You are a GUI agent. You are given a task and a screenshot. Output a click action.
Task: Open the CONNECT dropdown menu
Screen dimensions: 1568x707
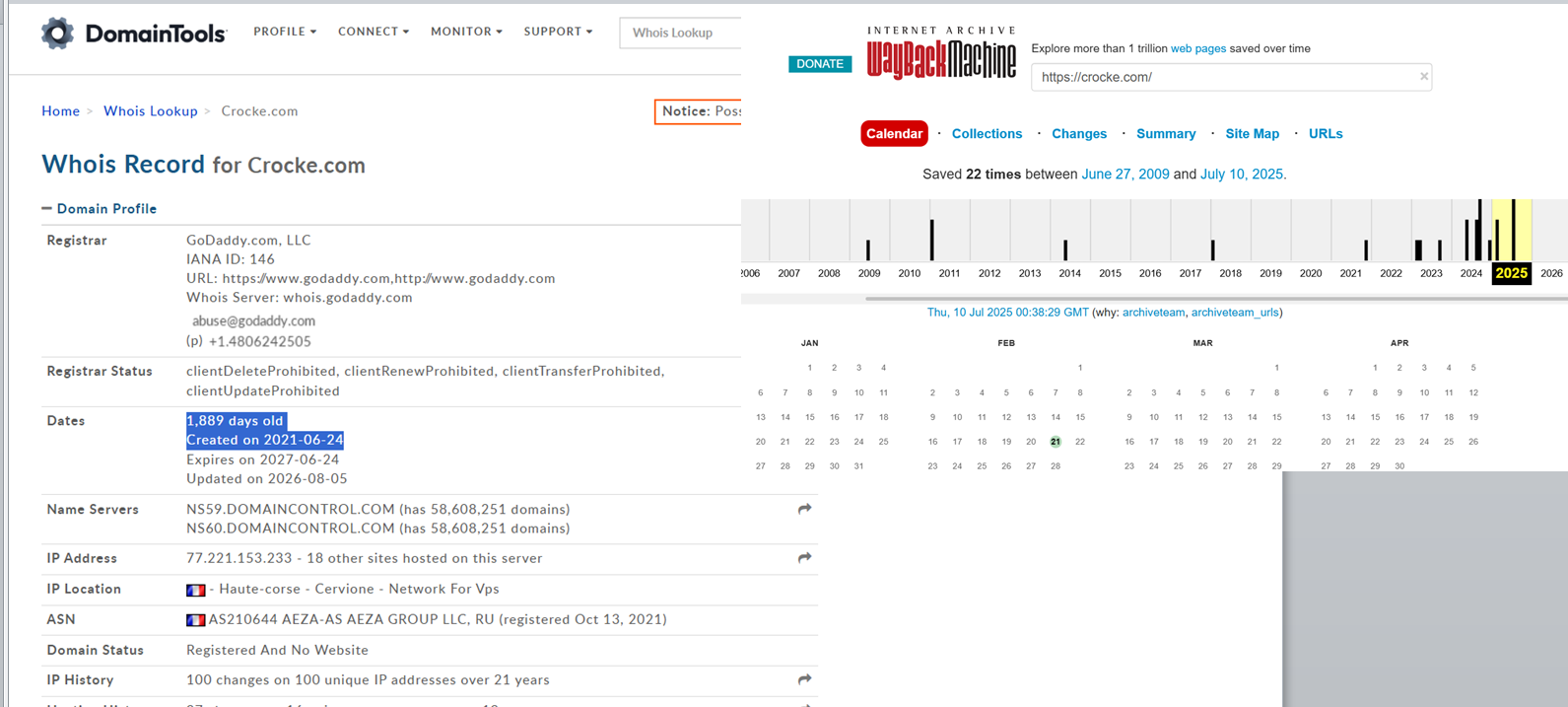[x=374, y=32]
